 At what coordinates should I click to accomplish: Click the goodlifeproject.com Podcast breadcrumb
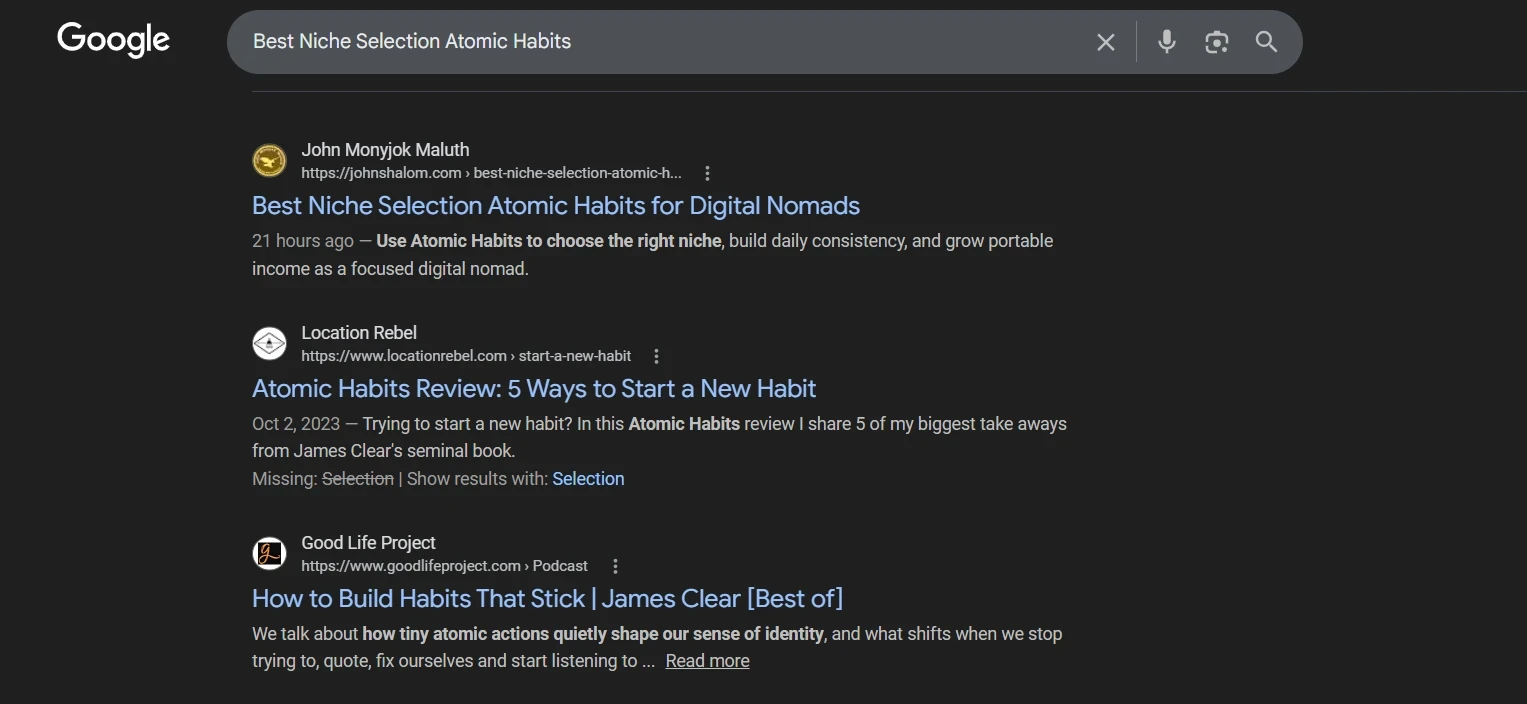(x=444, y=566)
